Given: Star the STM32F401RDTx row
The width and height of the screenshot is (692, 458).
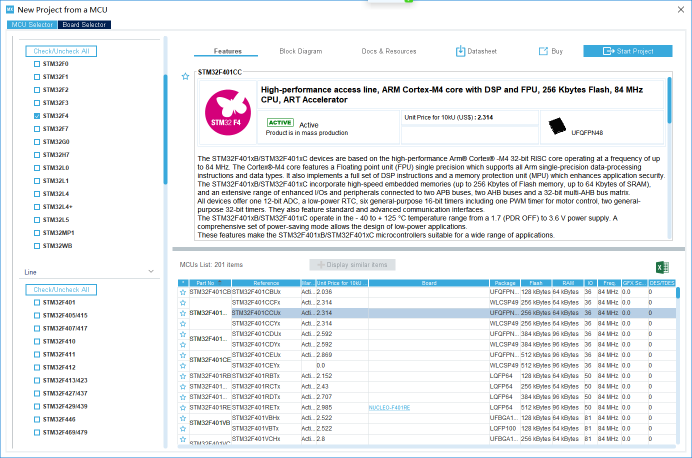Looking at the screenshot, I should [x=183, y=397].
